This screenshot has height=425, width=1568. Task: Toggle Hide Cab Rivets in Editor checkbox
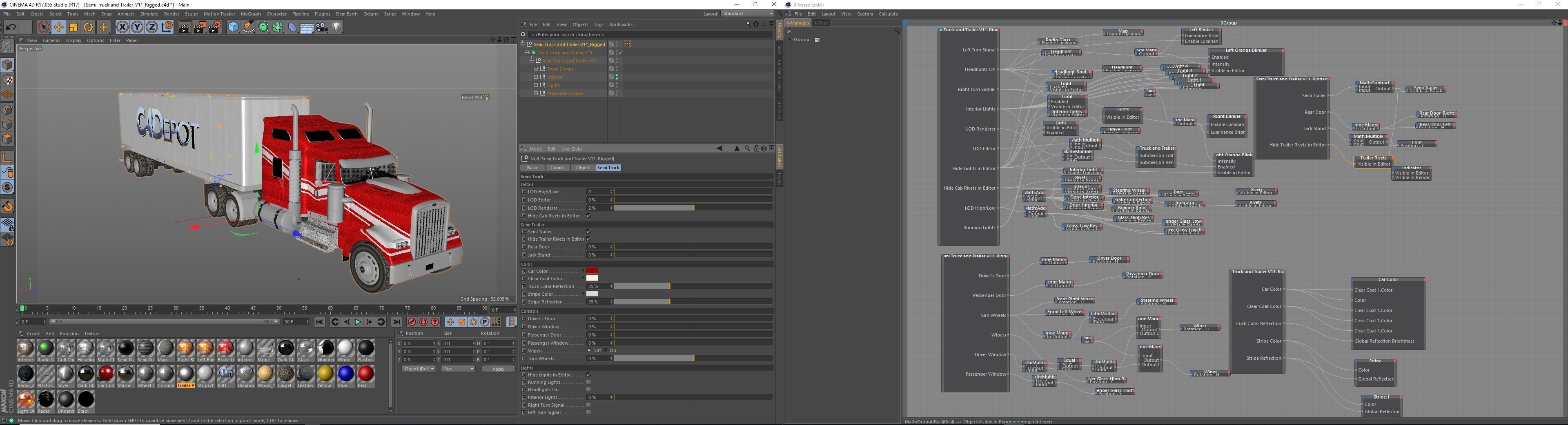pyautogui.click(x=588, y=216)
